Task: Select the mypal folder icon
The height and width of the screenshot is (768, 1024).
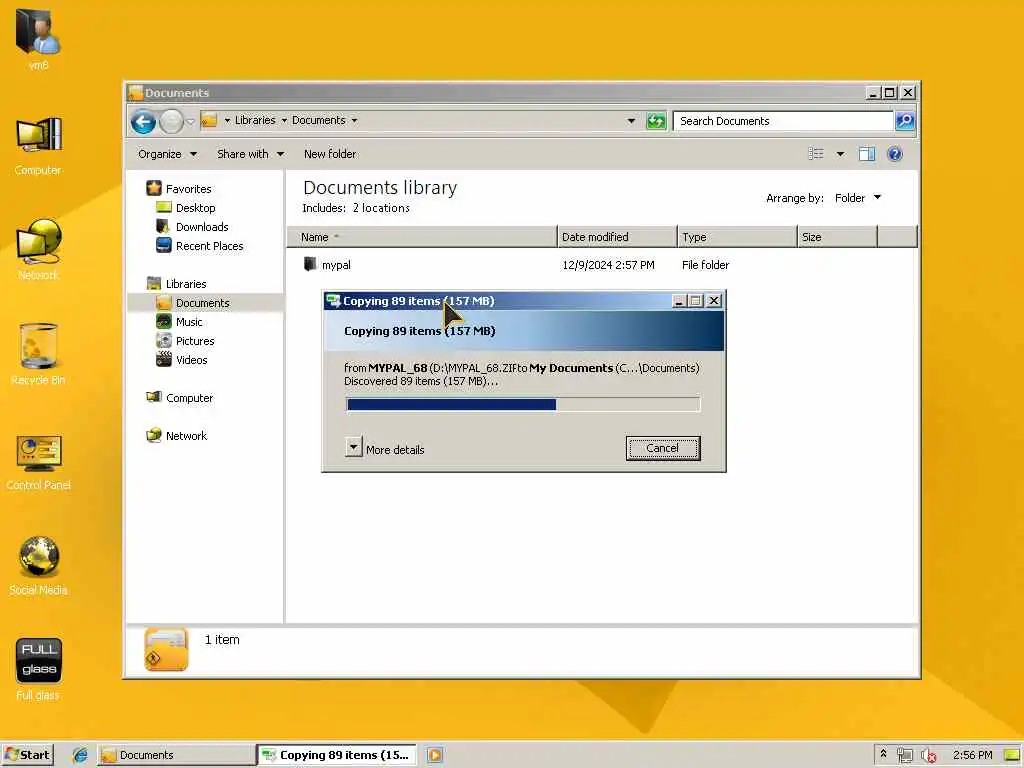Action: pyautogui.click(x=310, y=264)
